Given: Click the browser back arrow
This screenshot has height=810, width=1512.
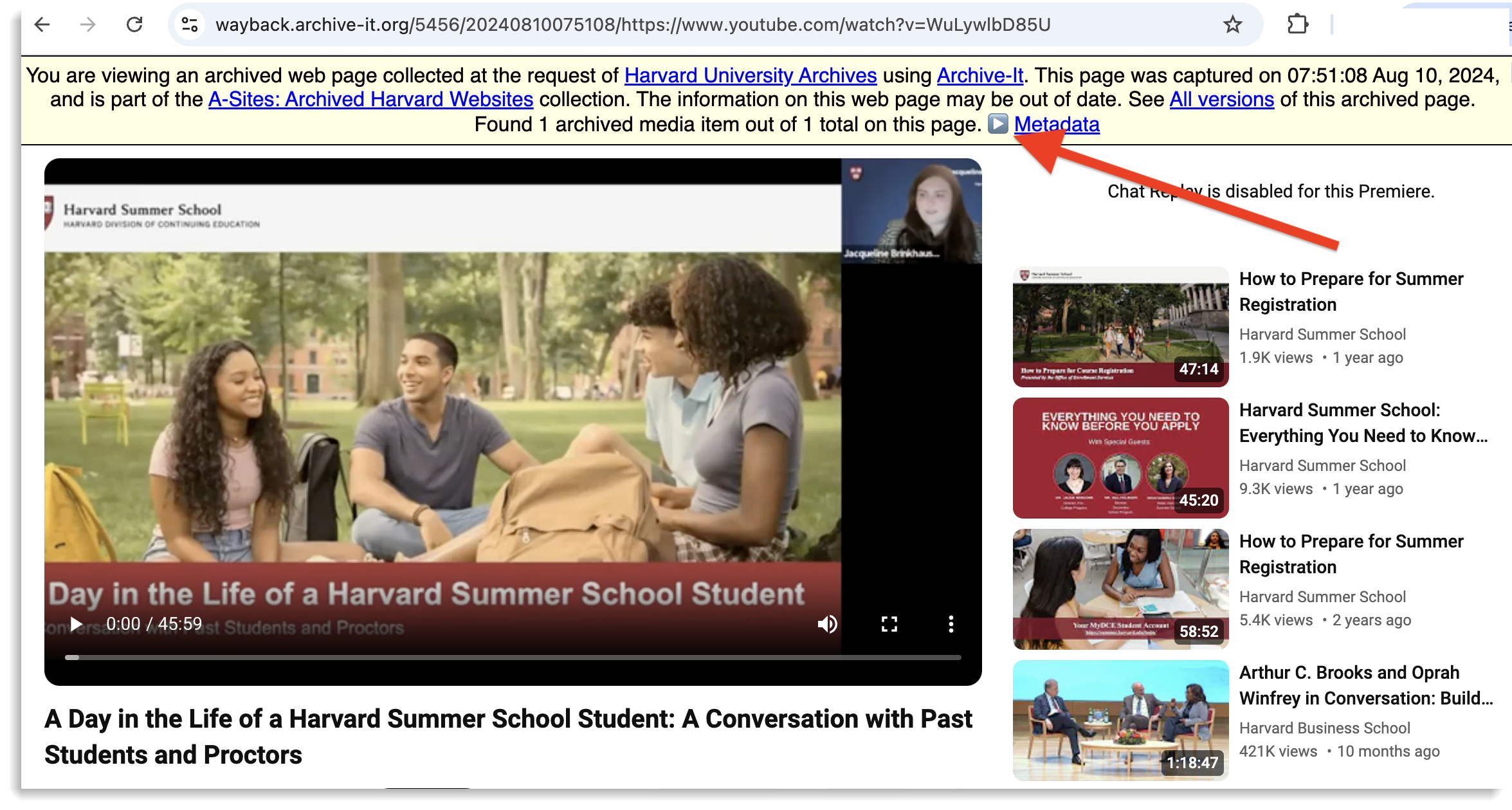Looking at the screenshot, I should (42, 24).
